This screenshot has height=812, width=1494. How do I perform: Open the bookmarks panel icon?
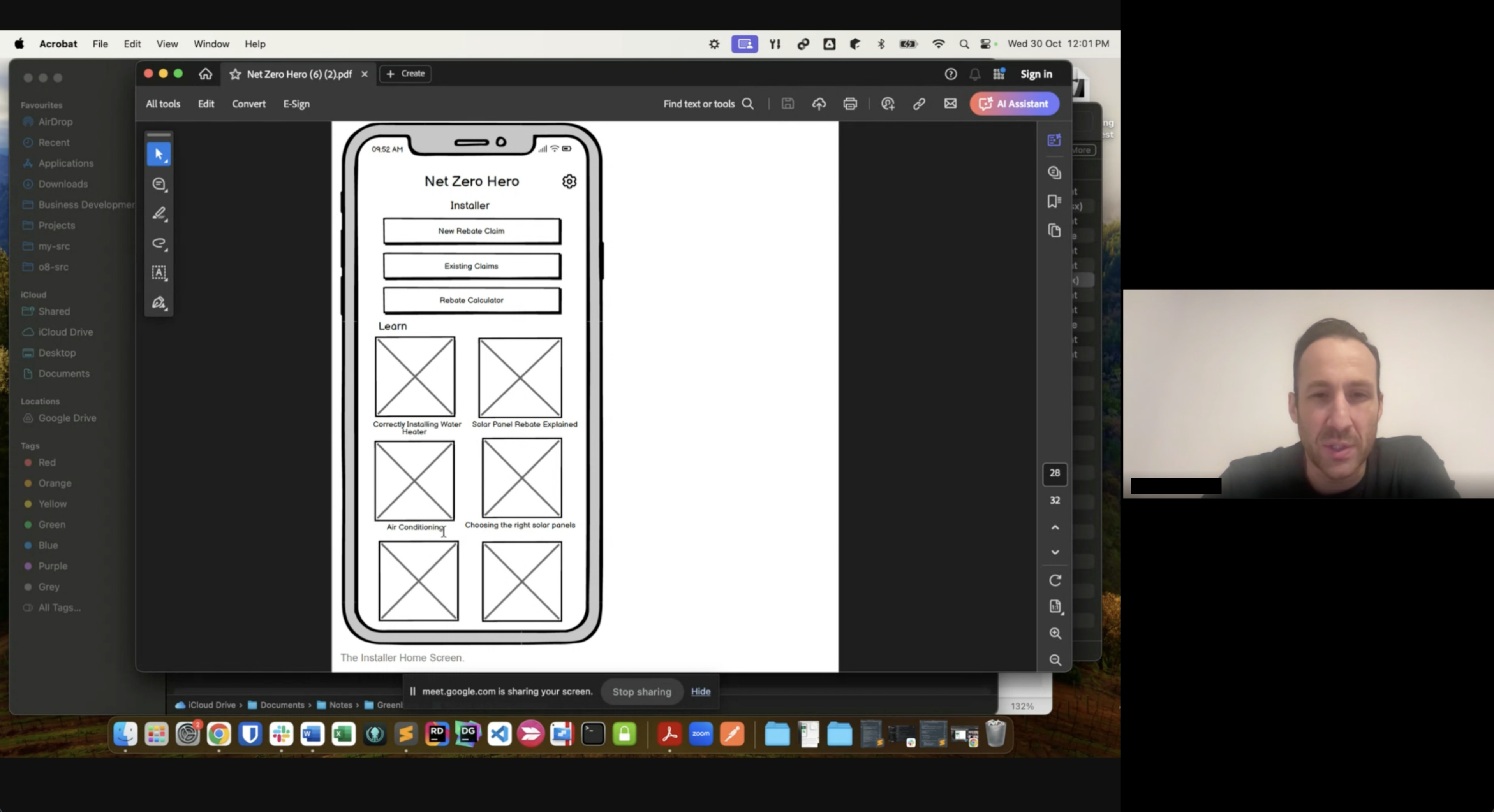(x=1054, y=201)
